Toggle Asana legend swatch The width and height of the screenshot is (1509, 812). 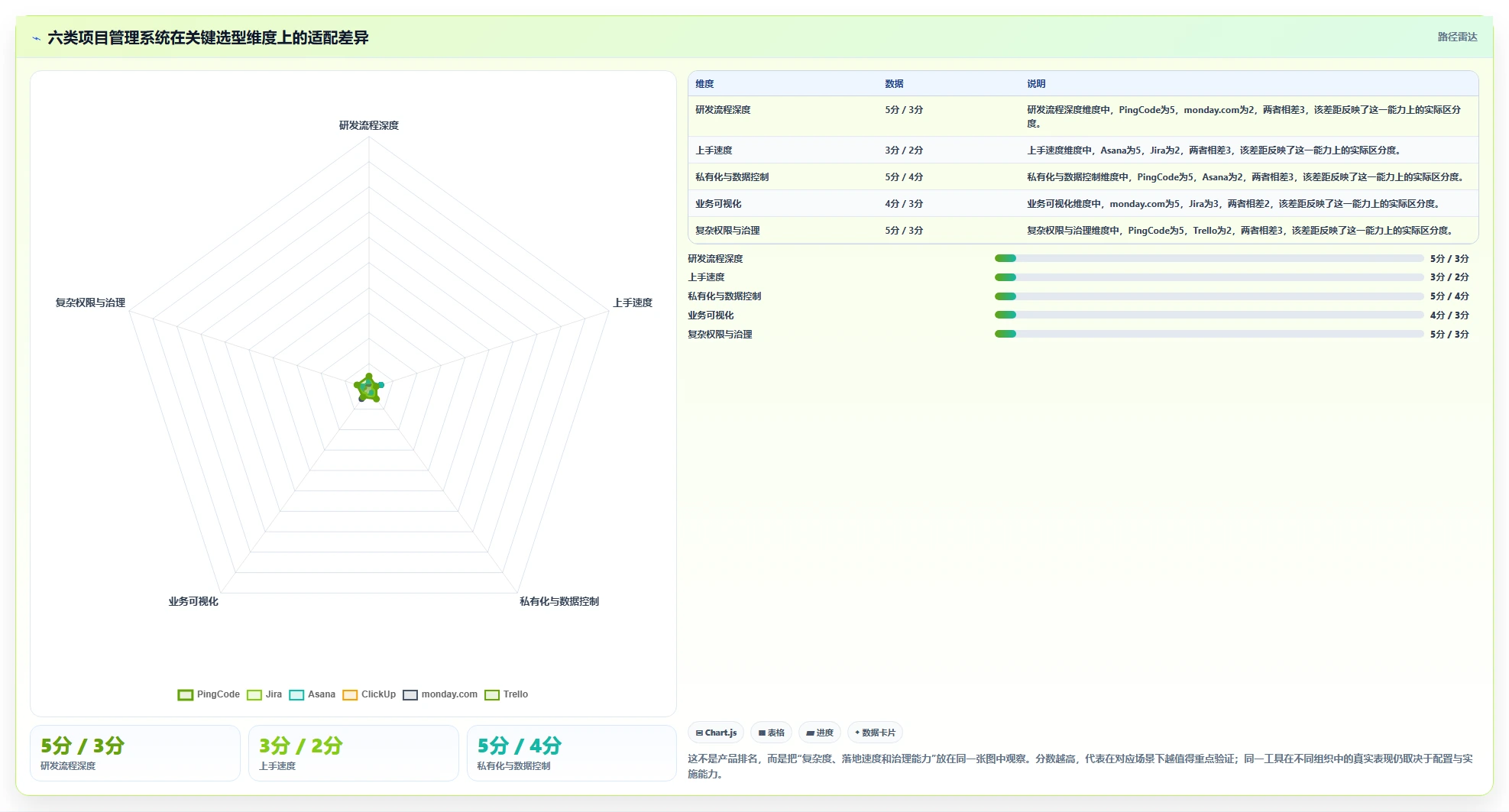point(296,694)
